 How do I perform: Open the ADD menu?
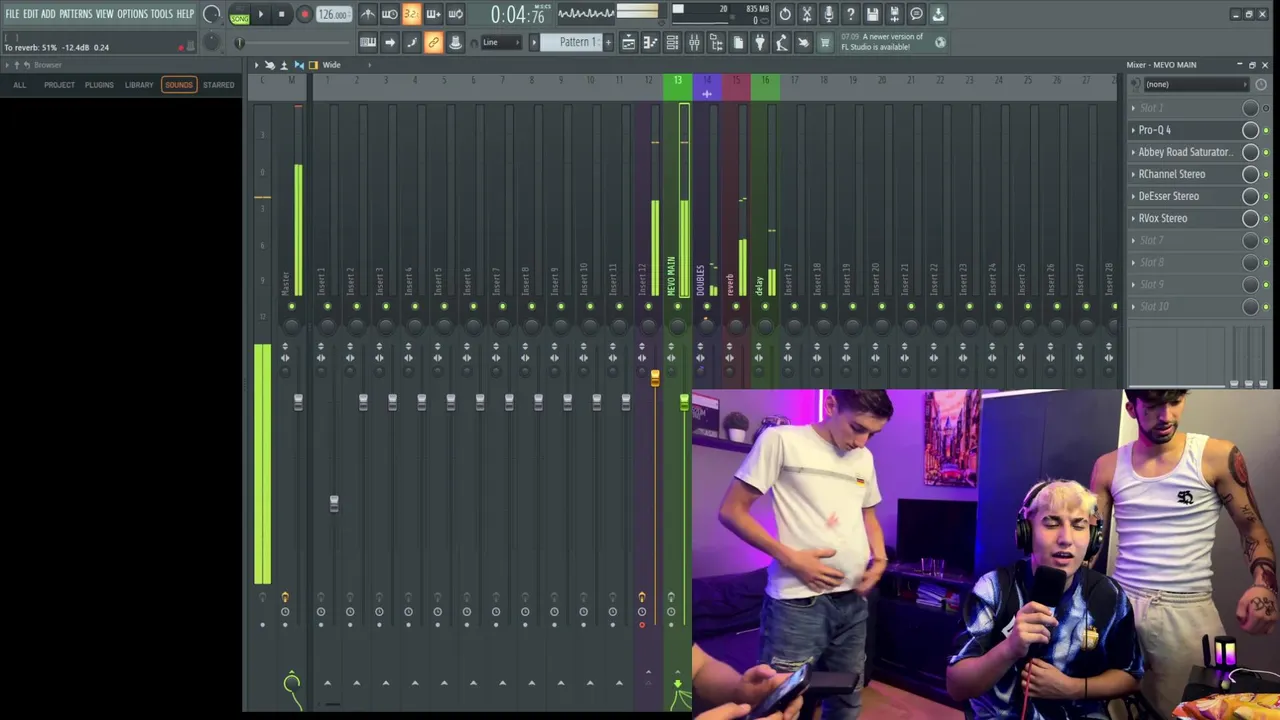tap(48, 14)
